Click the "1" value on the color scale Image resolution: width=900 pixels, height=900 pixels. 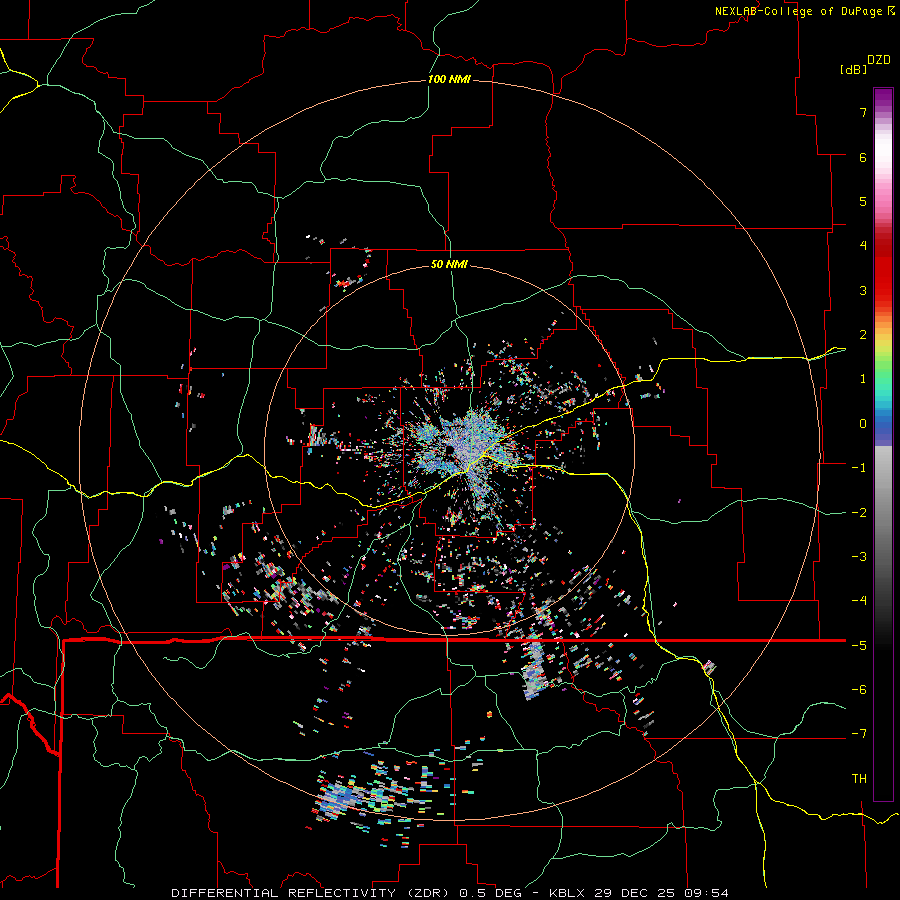click(x=863, y=379)
